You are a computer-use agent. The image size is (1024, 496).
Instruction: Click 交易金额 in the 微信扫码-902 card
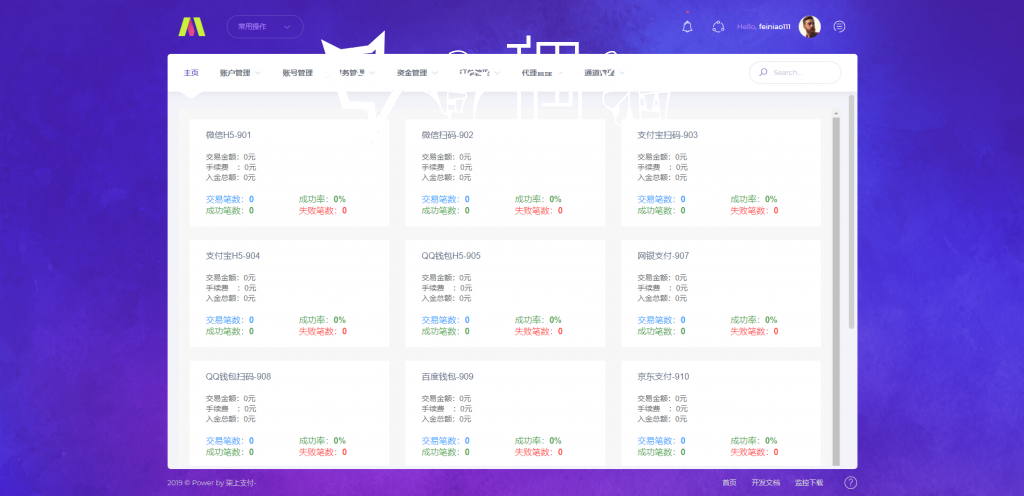[x=447, y=157]
